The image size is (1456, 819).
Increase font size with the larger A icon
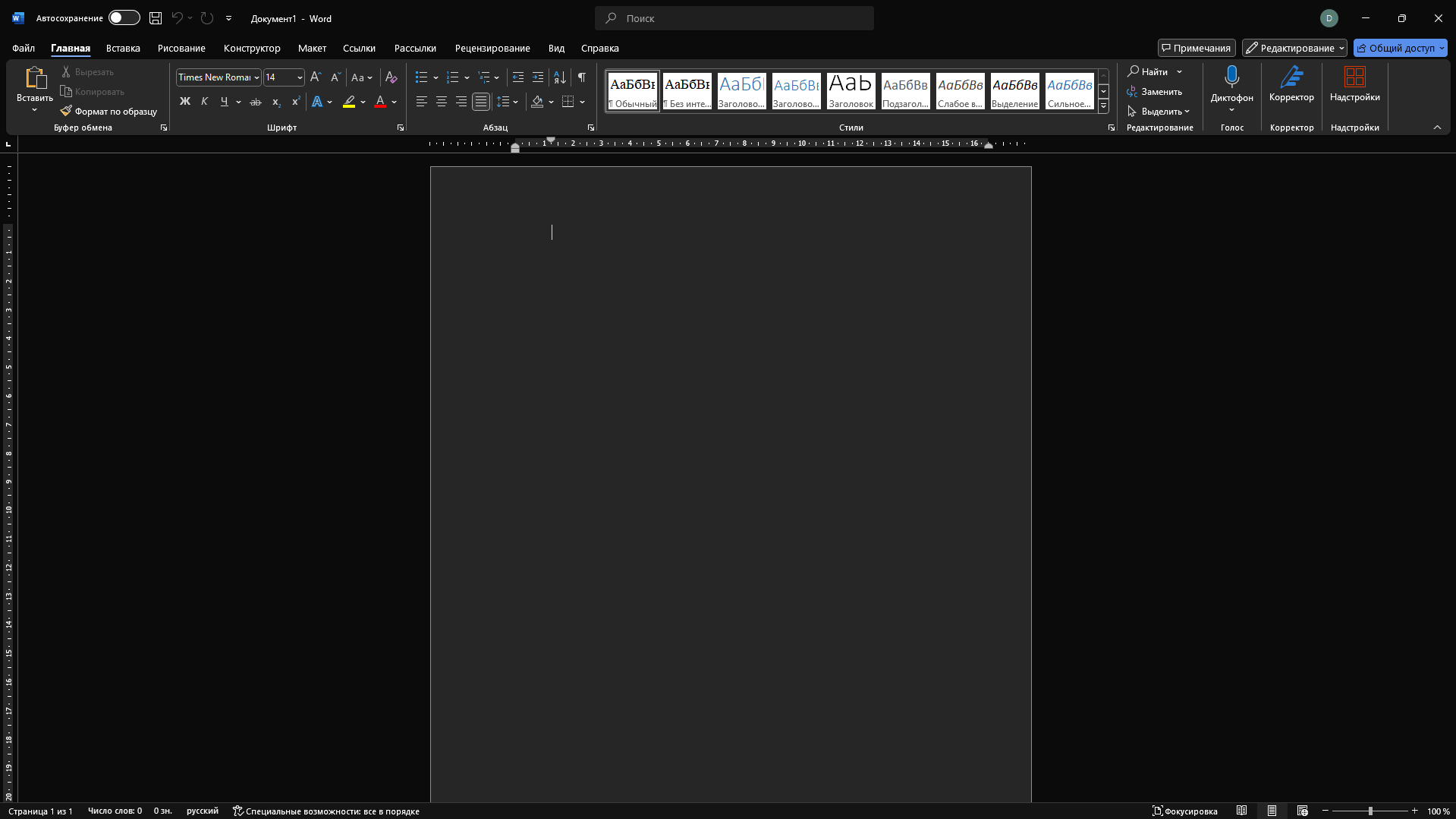pyautogui.click(x=316, y=77)
